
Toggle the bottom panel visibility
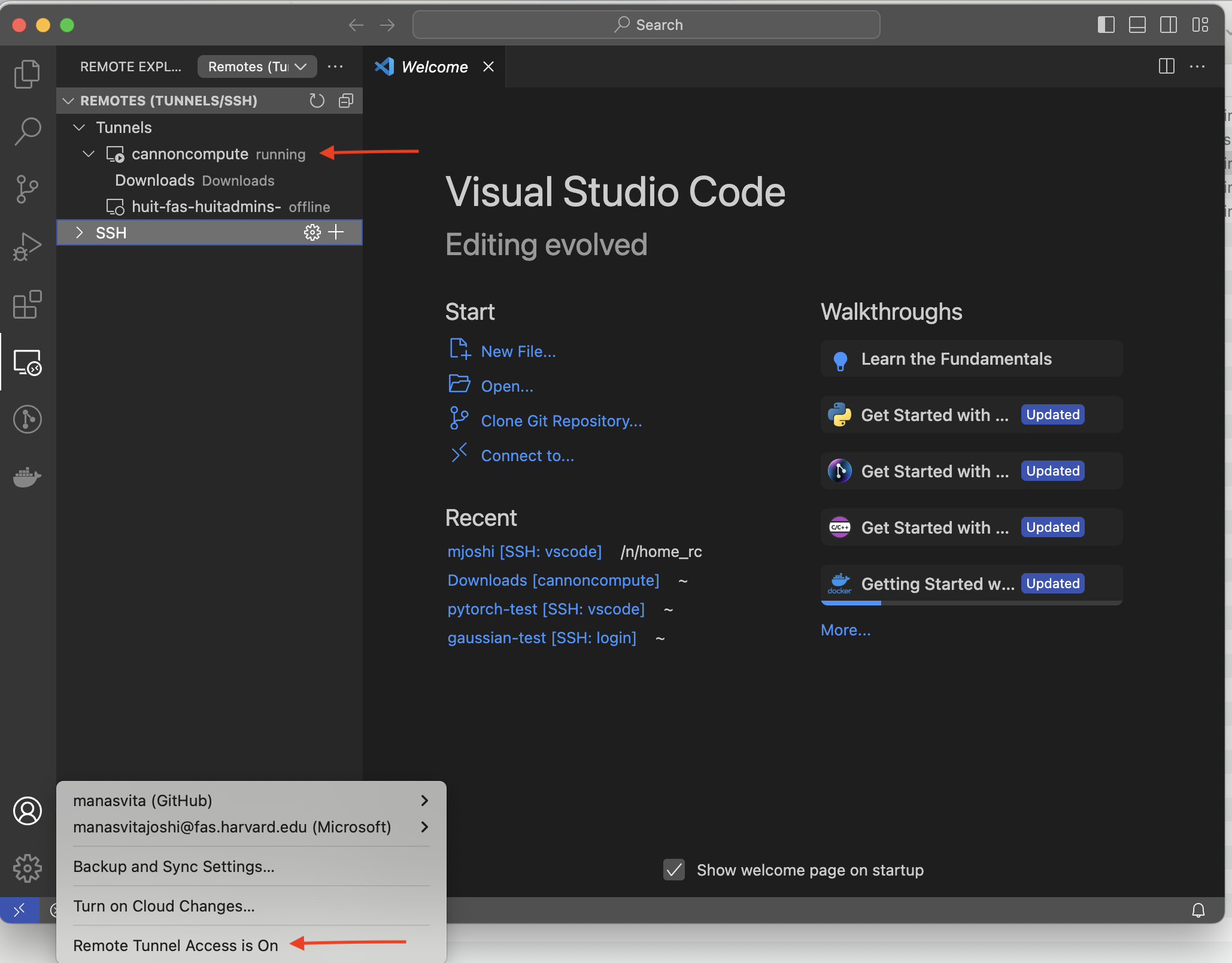[x=1137, y=25]
